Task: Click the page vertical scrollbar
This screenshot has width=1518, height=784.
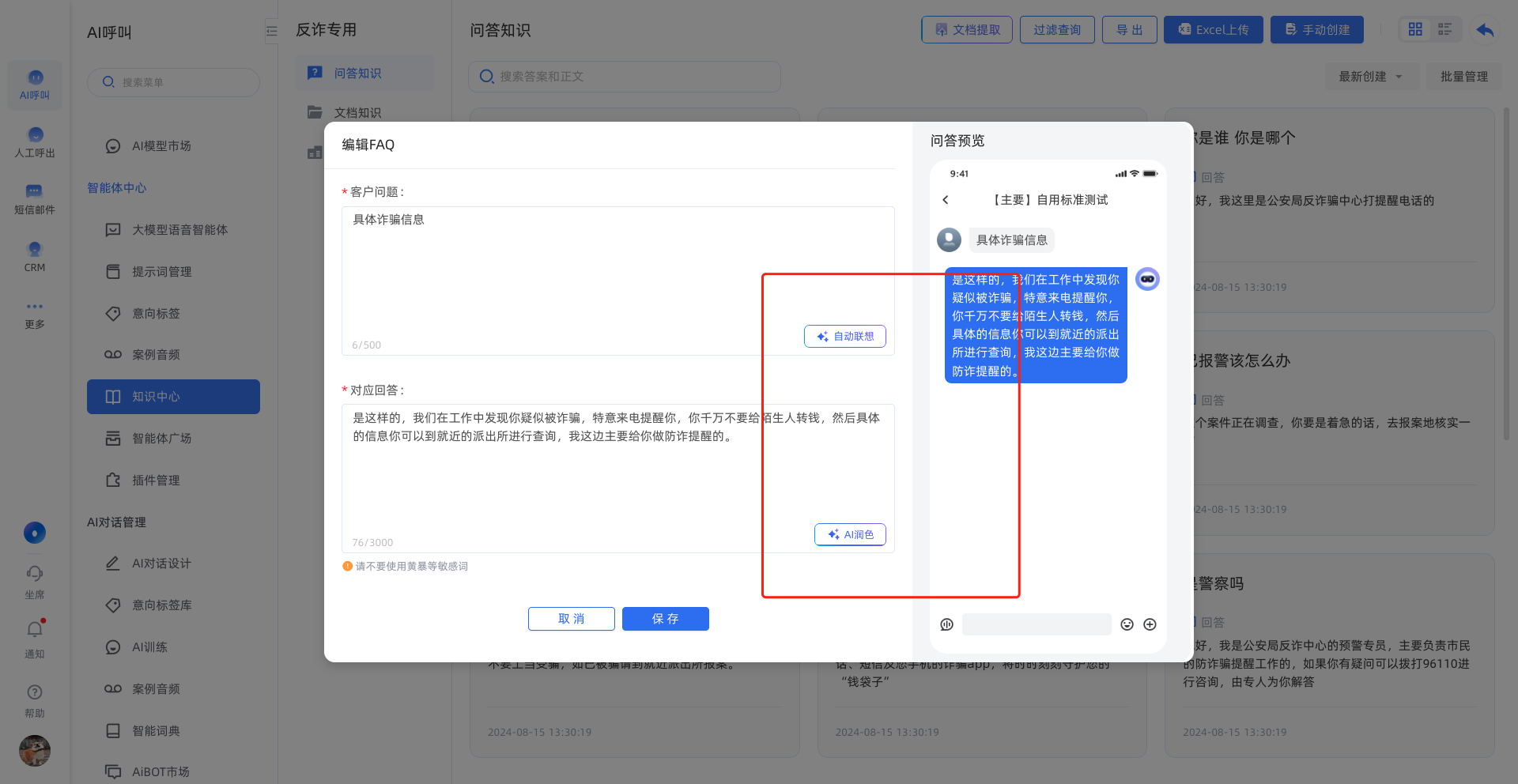Action: (1506, 273)
